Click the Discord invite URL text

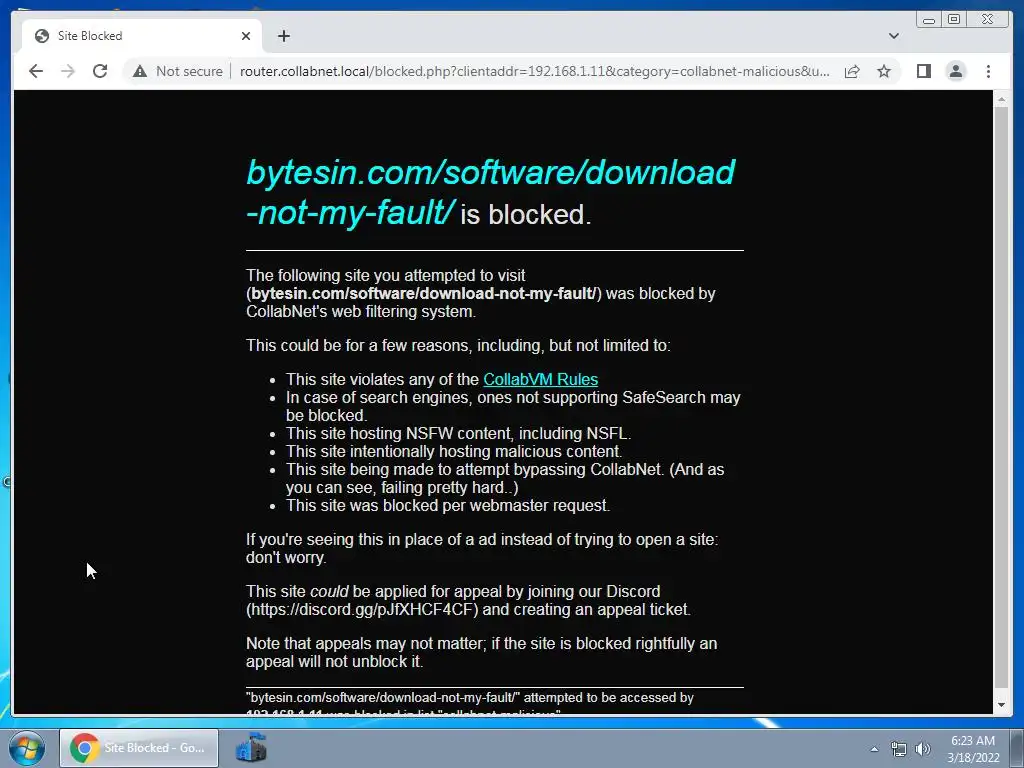point(362,609)
